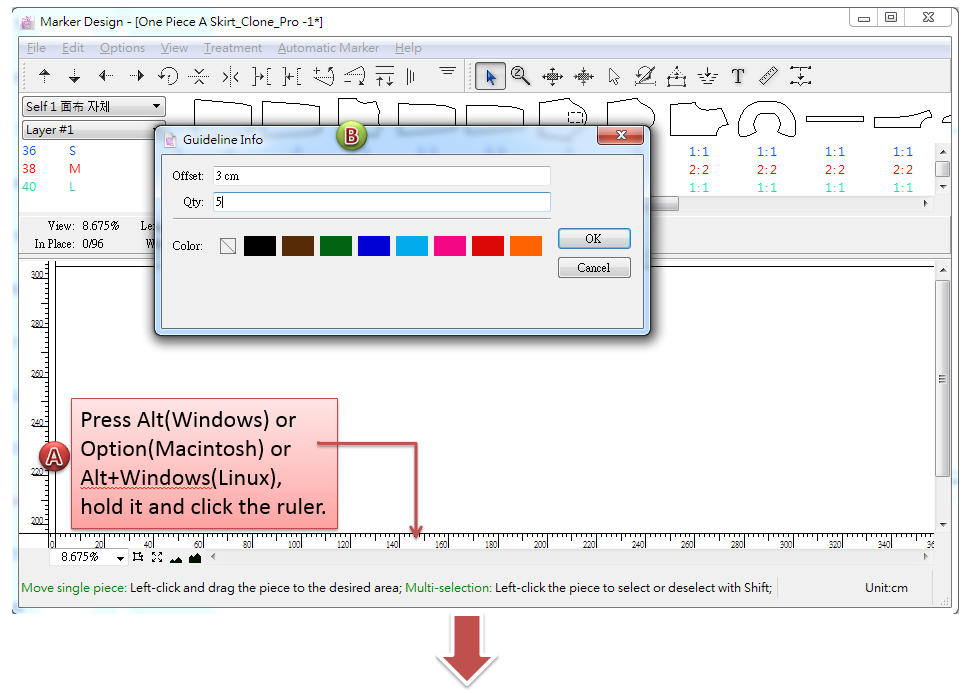
Task: Click the move piece right arrow
Action: pyautogui.click(x=137, y=76)
